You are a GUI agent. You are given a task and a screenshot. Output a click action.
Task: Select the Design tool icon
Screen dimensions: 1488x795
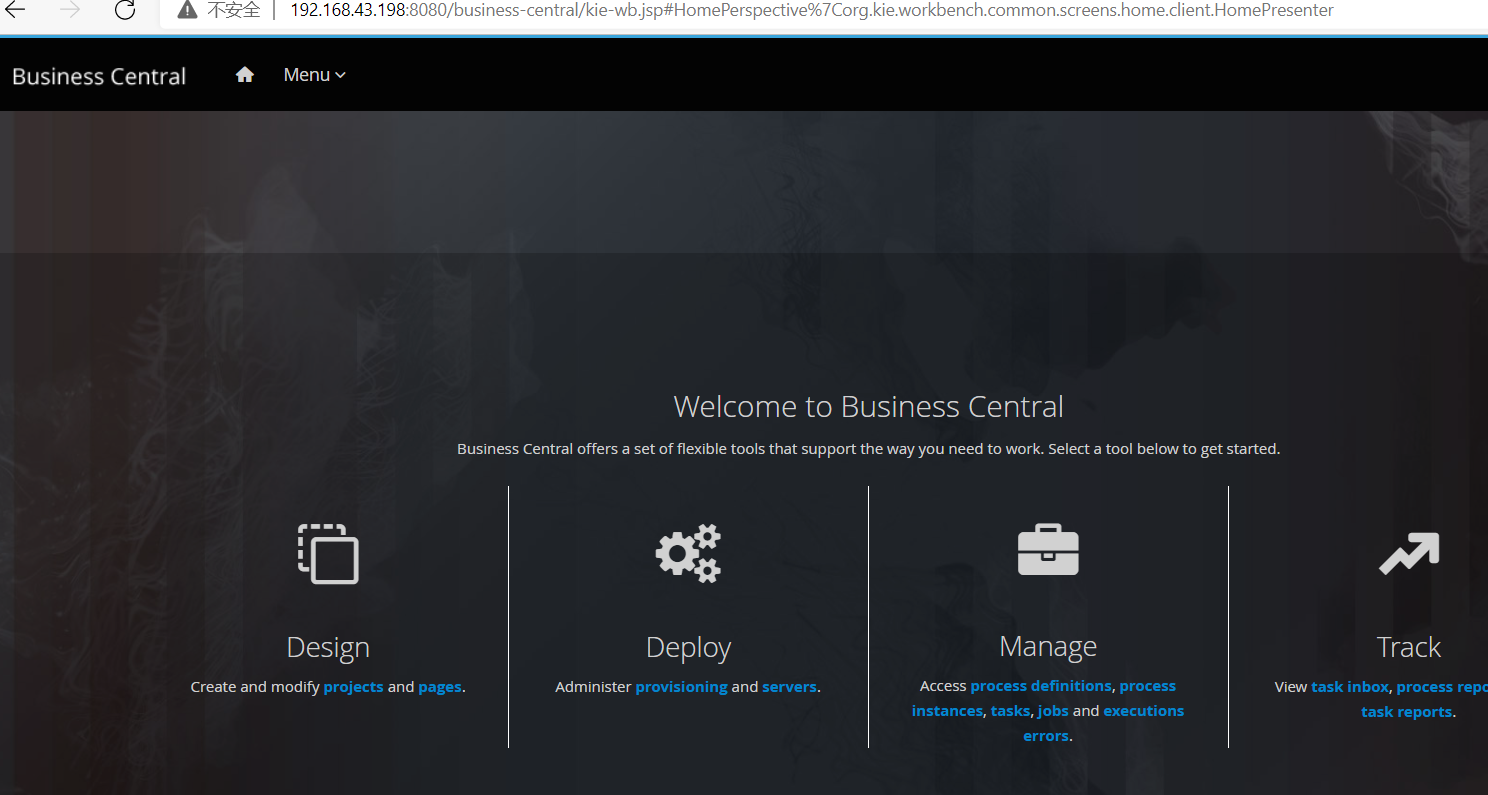point(328,555)
